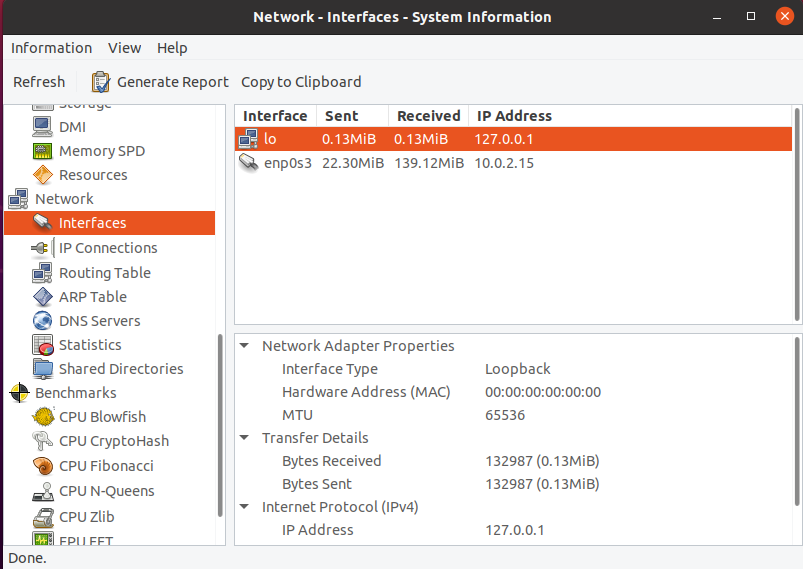Image resolution: width=803 pixels, height=569 pixels.
Task: Select the CPU Fibonacci shell icon
Action: (x=43, y=466)
